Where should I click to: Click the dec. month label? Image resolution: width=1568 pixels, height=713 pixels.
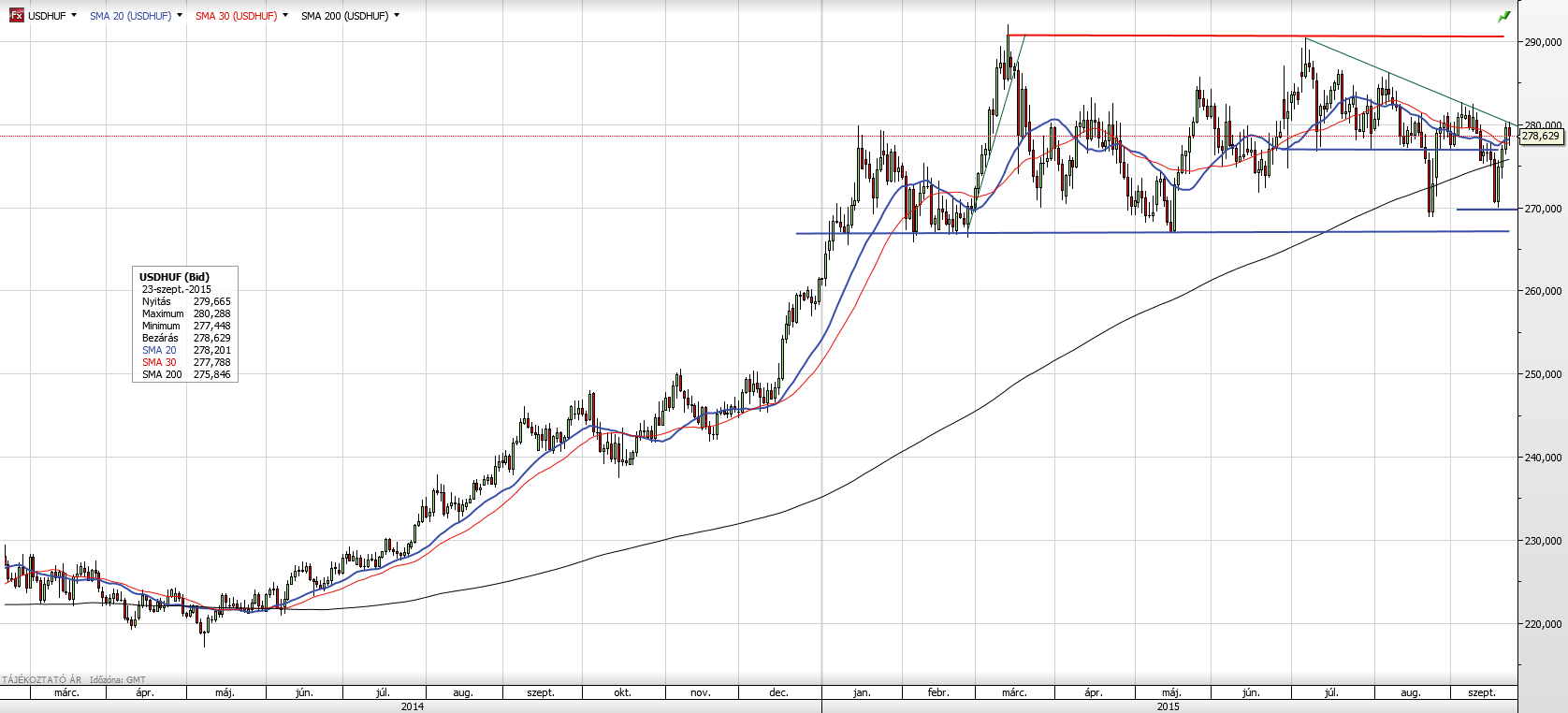[778, 692]
